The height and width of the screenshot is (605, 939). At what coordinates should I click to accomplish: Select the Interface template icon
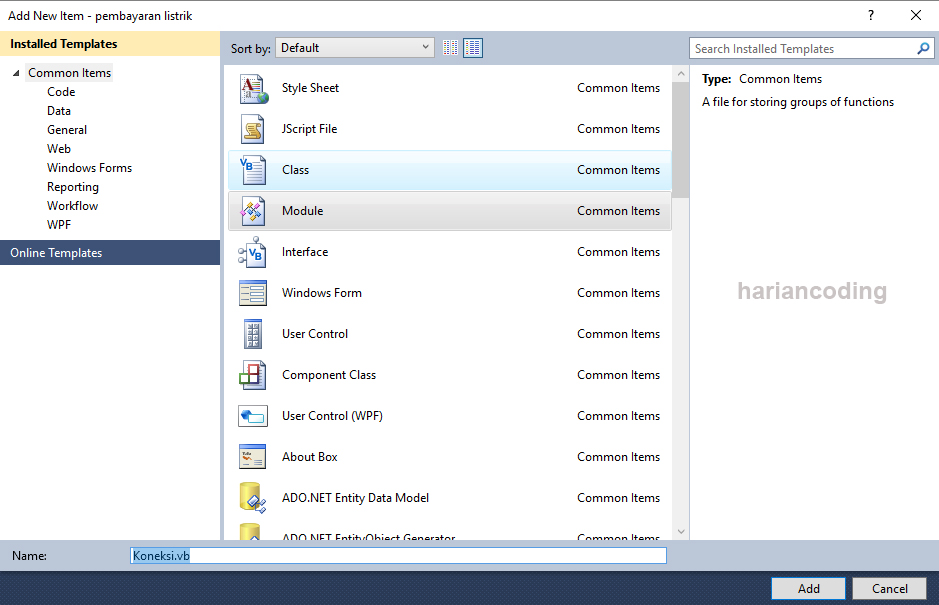coord(253,252)
